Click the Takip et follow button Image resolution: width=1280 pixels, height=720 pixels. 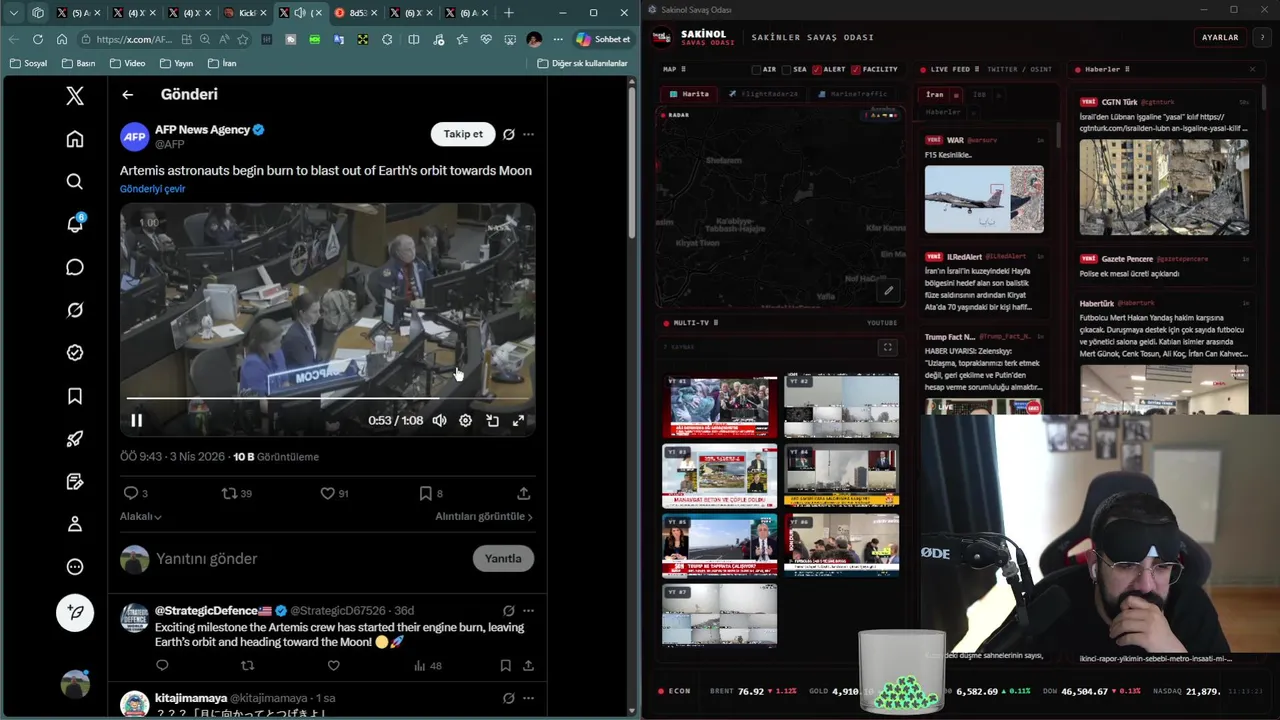coord(463,134)
